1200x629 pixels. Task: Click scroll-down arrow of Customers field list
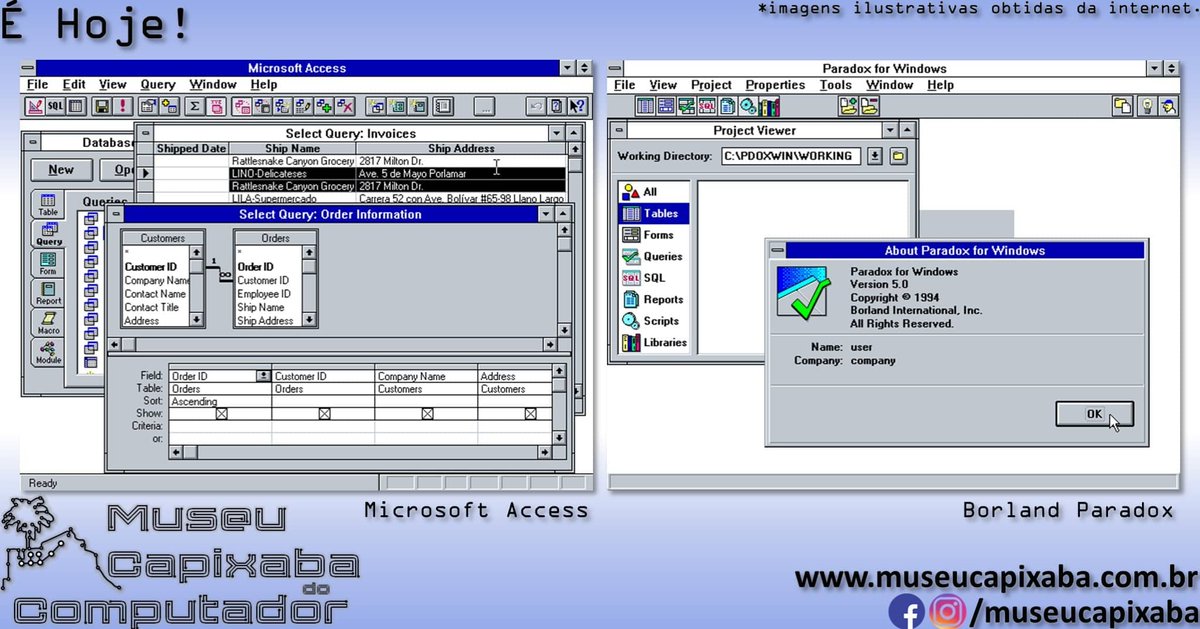click(197, 320)
